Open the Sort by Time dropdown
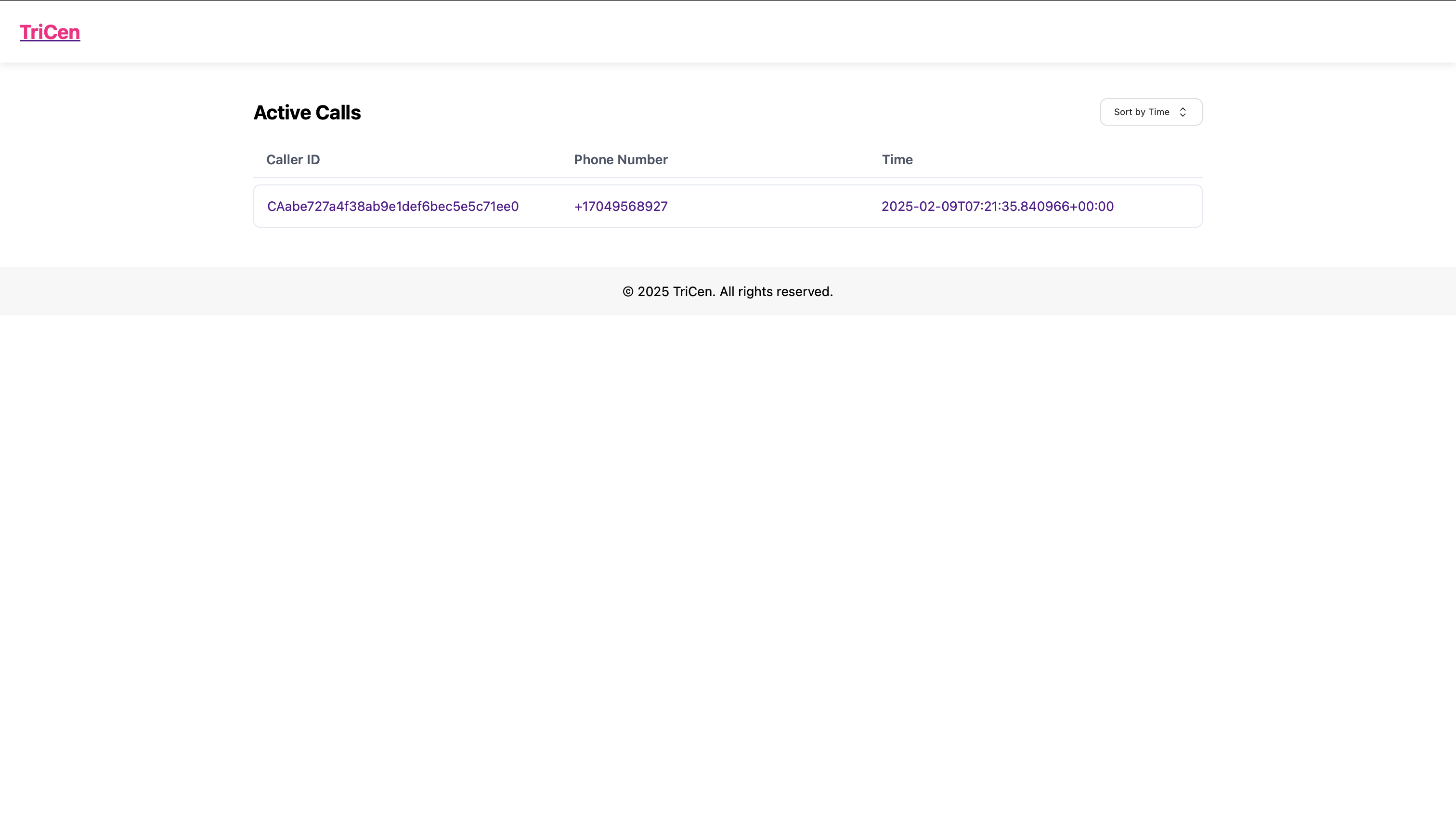The height and width of the screenshot is (833, 1456). [x=1150, y=112]
